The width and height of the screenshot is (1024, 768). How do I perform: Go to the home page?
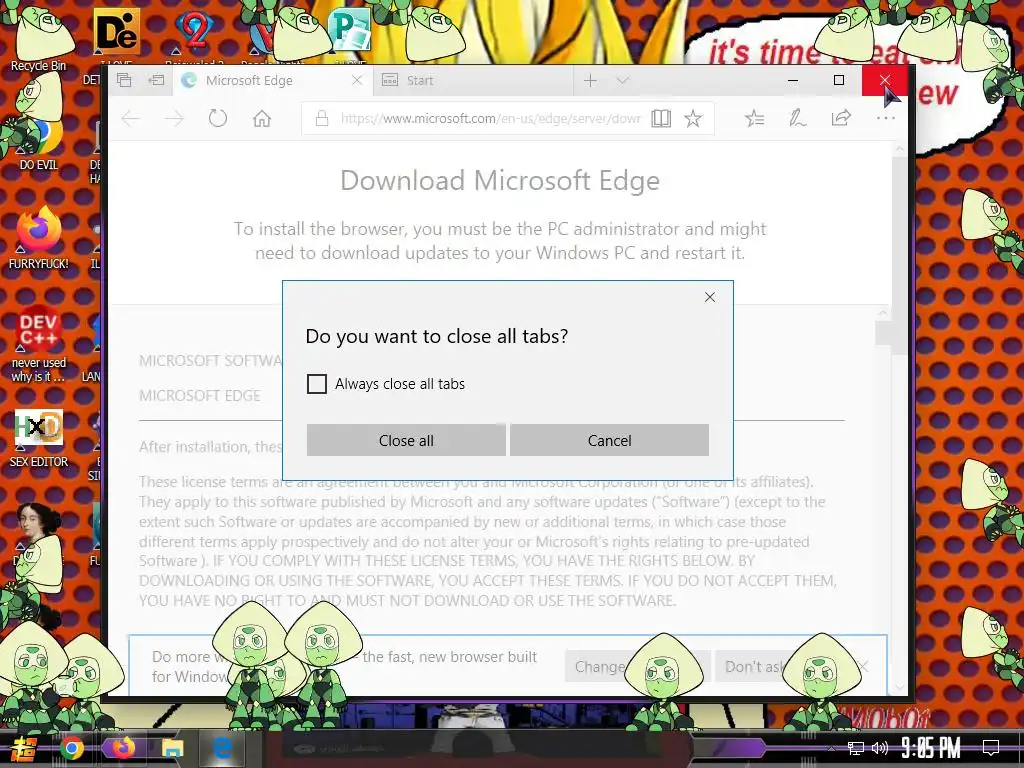262,118
